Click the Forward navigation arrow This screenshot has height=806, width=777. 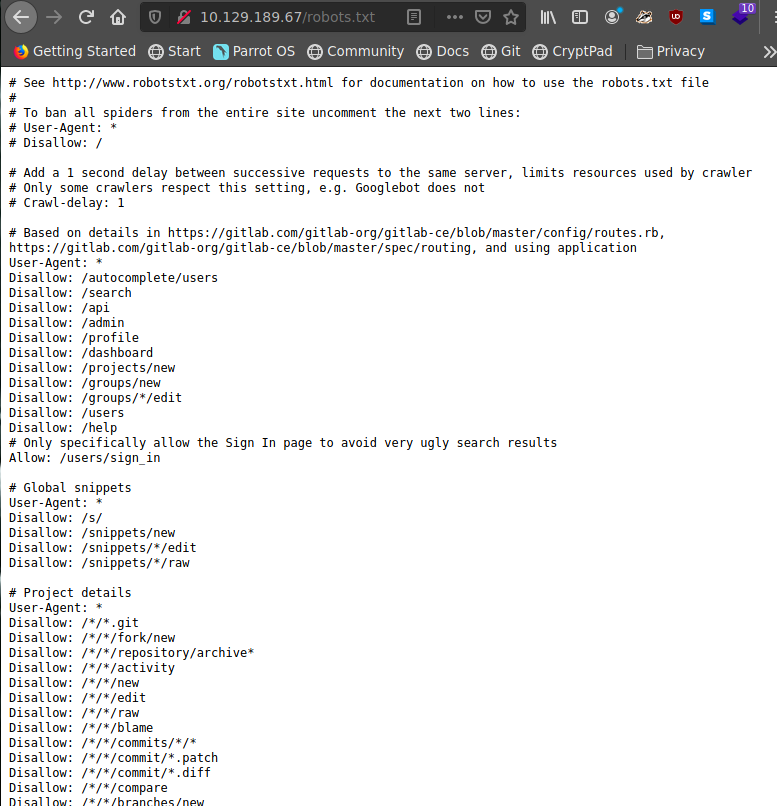53,17
